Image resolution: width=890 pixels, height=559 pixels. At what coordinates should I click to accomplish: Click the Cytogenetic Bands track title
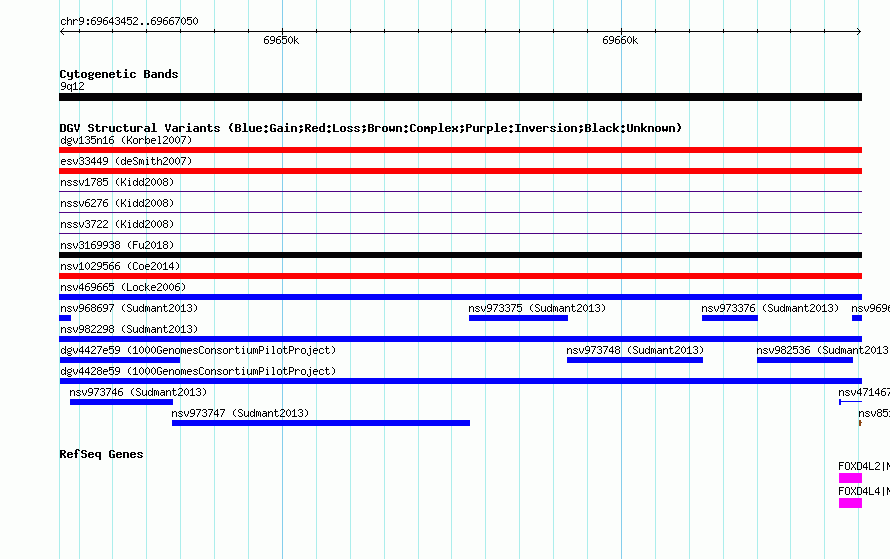point(119,74)
